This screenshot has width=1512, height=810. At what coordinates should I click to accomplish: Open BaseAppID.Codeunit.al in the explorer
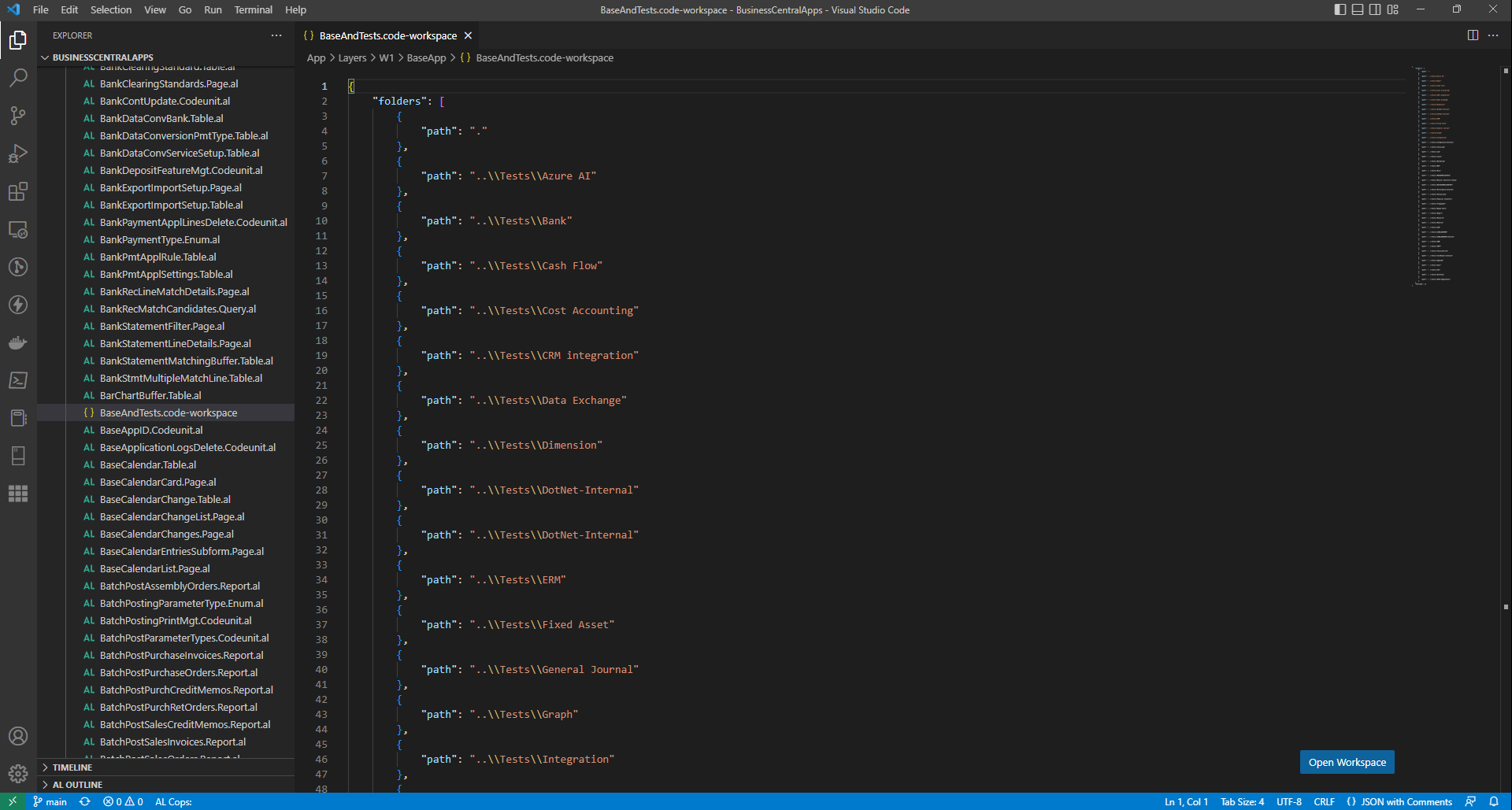point(151,430)
